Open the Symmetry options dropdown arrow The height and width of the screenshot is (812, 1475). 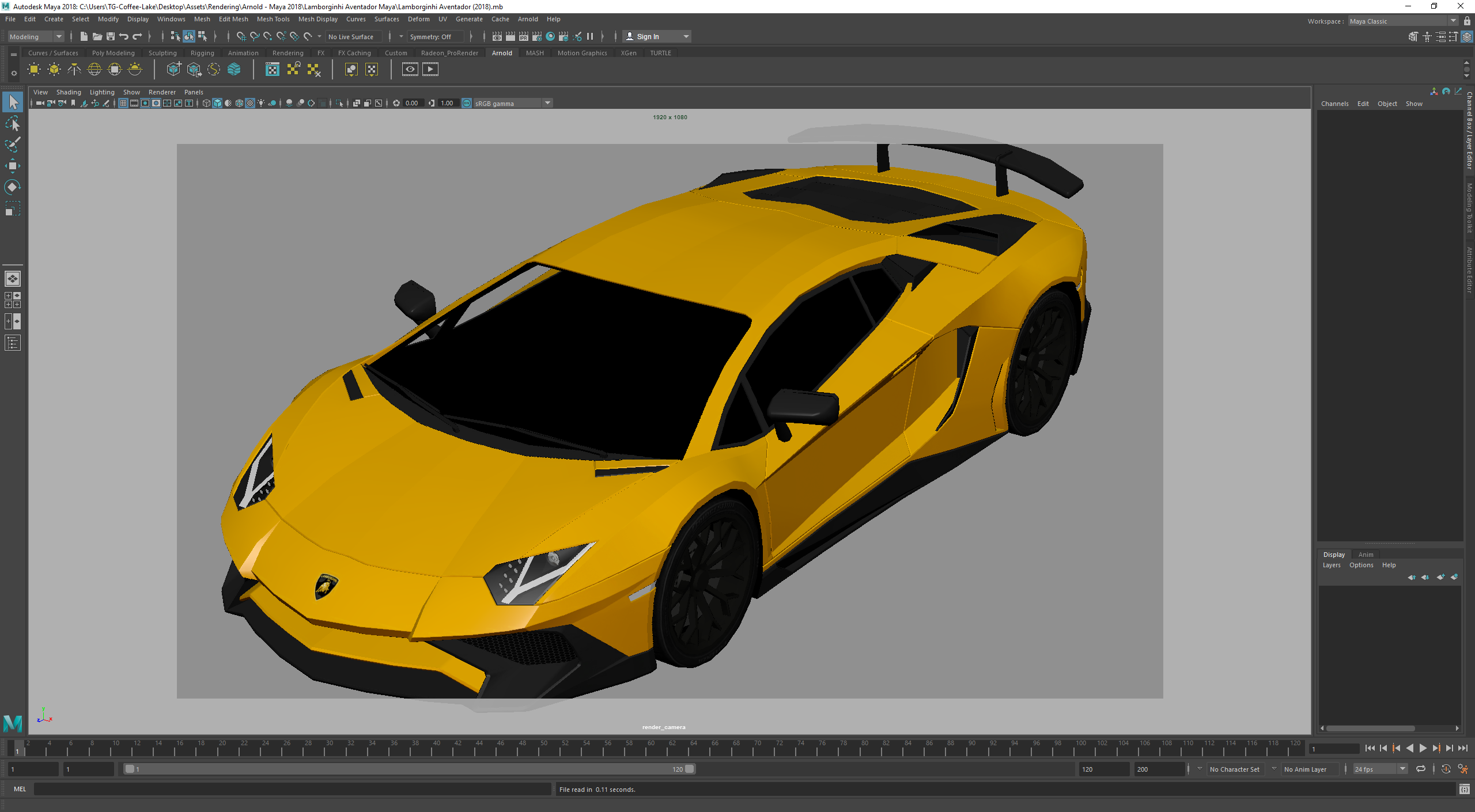[x=401, y=36]
